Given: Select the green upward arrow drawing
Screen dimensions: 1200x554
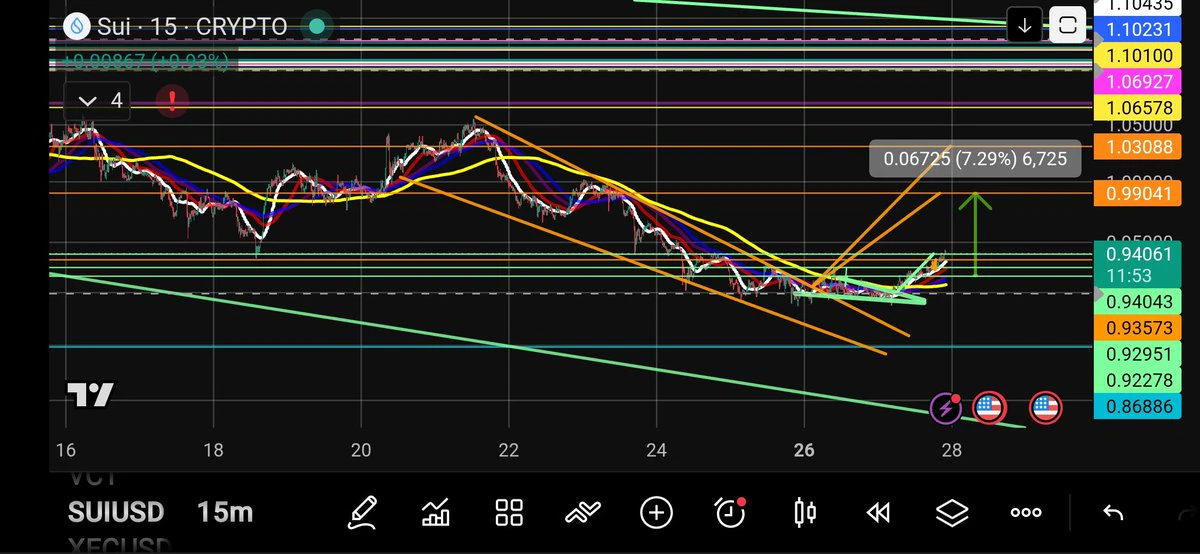Looking at the screenshot, I should [975, 233].
